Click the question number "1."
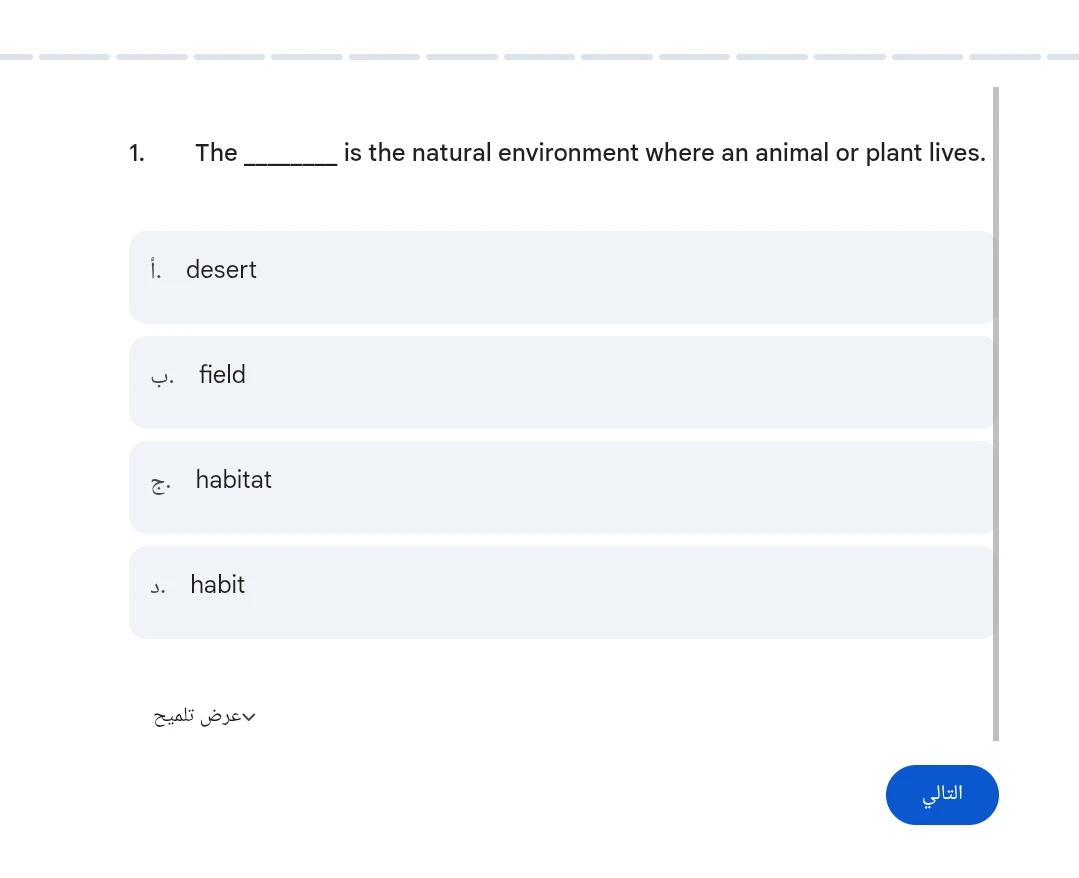 pyautogui.click(x=136, y=152)
